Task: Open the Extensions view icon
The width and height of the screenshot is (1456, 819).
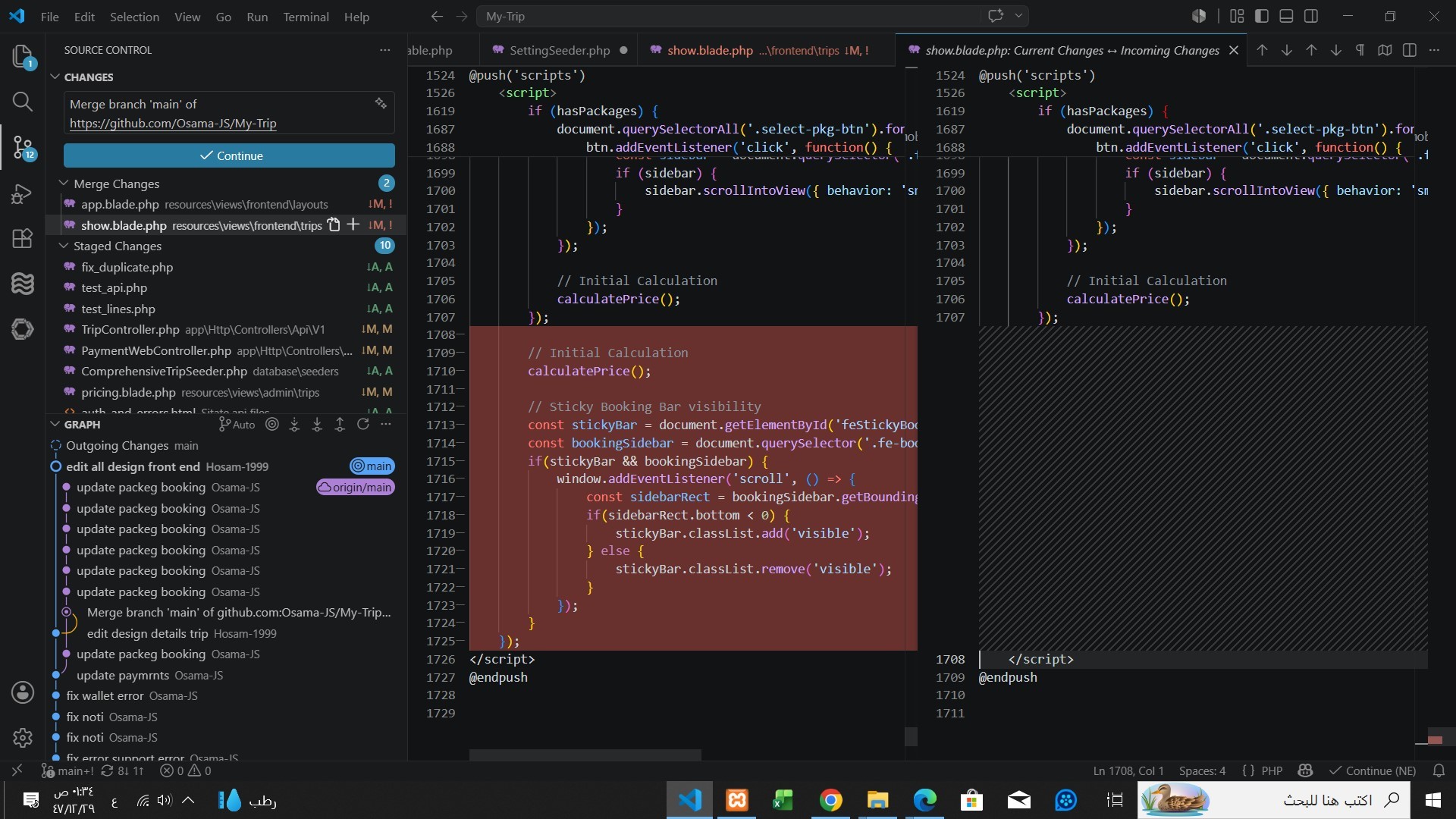Action: [x=23, y=238]
